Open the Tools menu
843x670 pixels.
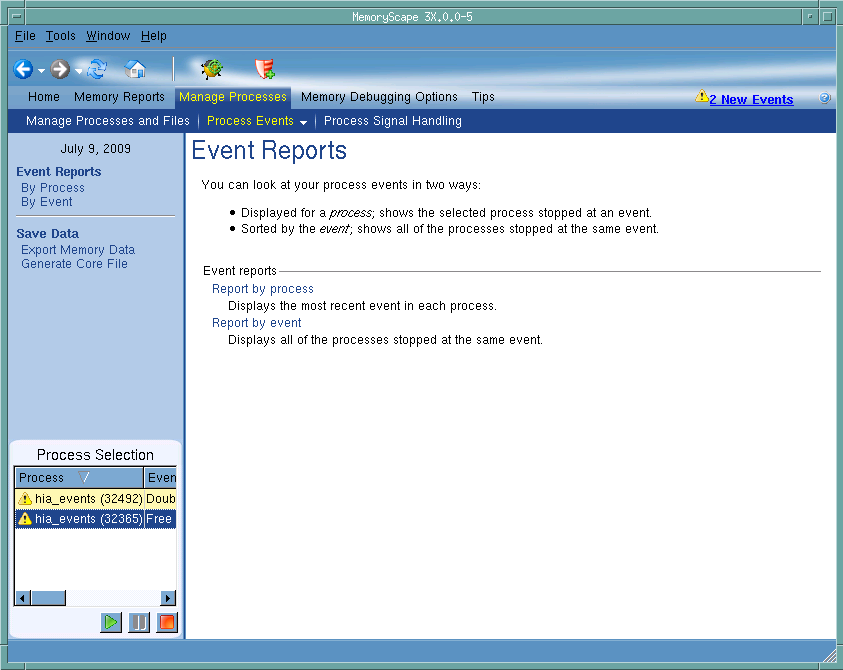(60, 36)
